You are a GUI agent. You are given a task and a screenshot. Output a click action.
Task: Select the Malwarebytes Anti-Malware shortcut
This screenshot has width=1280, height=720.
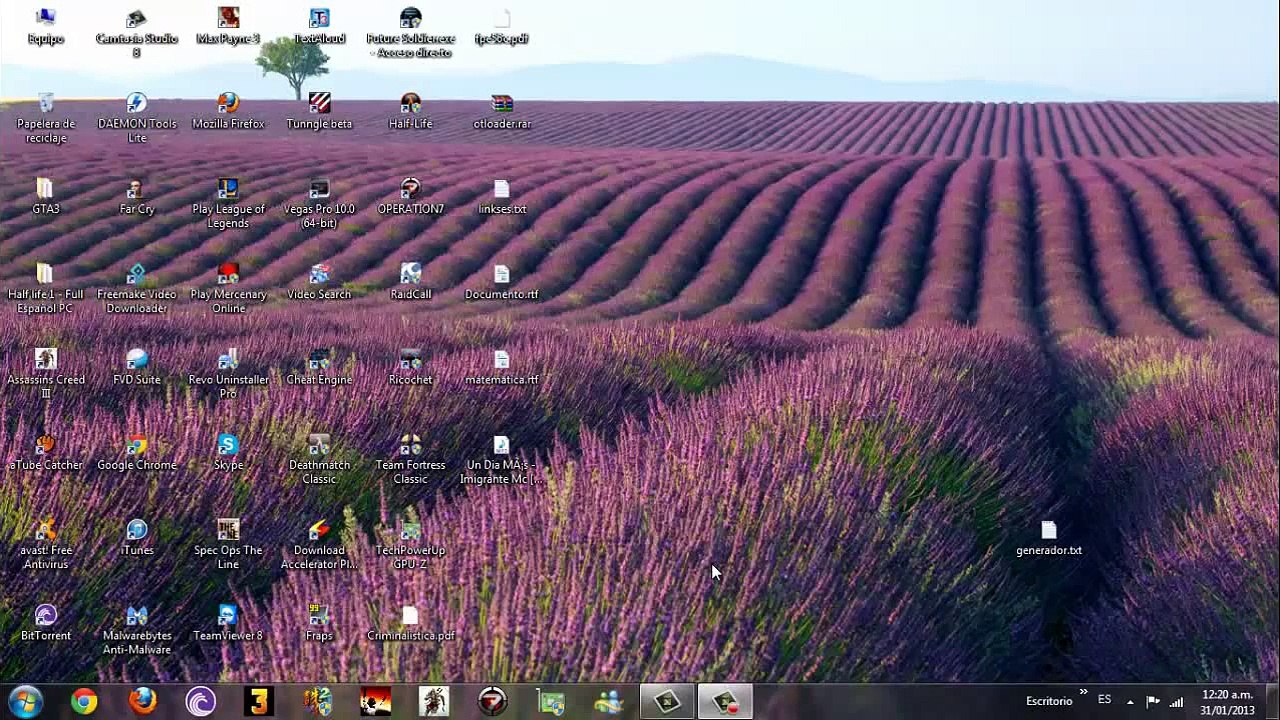137,629
